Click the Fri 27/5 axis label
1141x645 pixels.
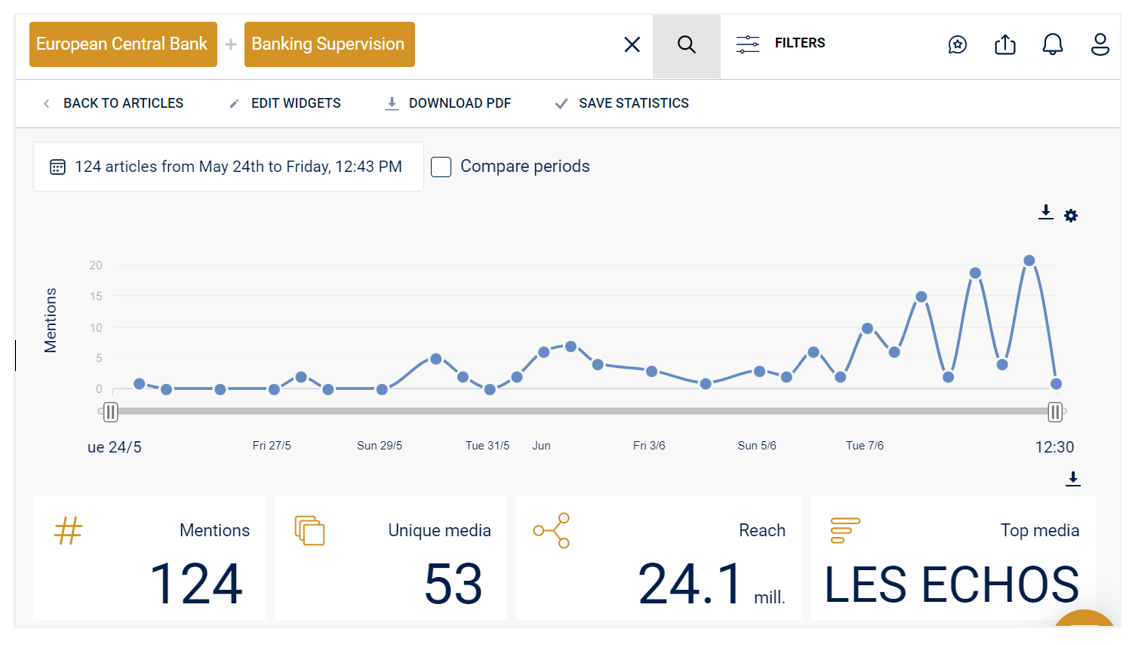pyautogui.click(x=271, y=446)
